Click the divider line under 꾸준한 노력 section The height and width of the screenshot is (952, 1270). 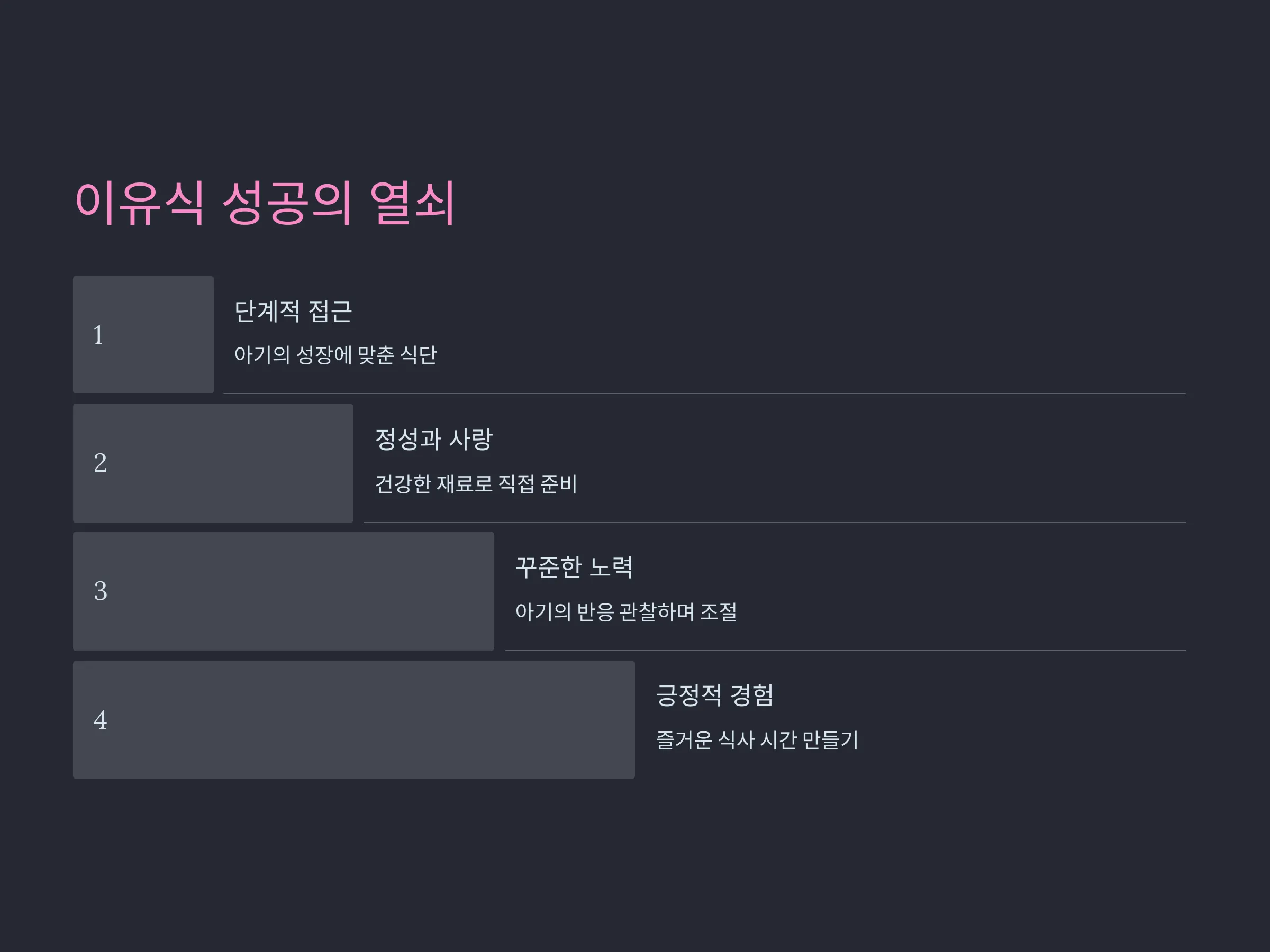coord(845,651)
